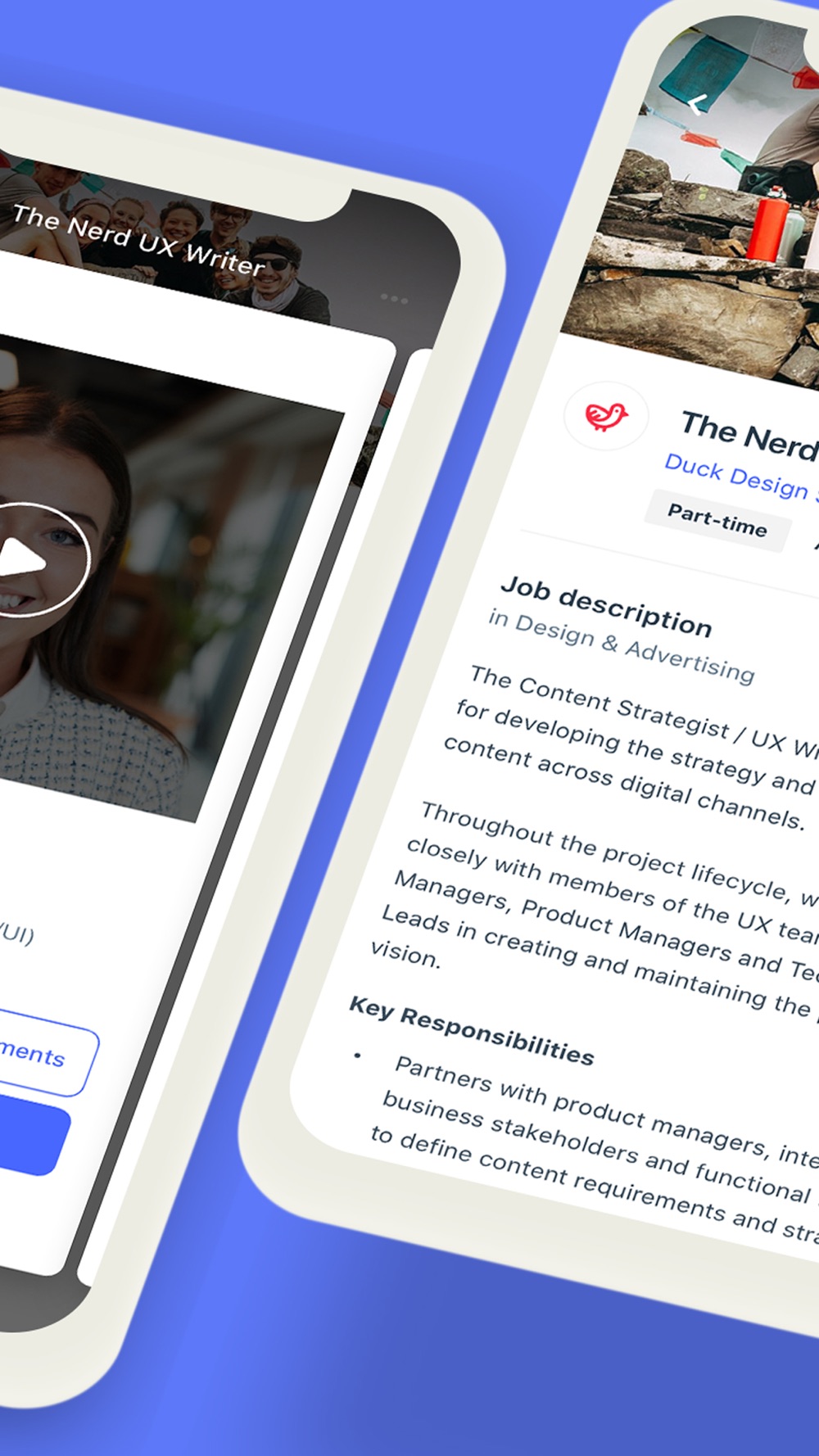This screenshot has width=819, height=1456.
Task: Open the 'in Design & Advertising' category link
Action: [x=622, y=644]
